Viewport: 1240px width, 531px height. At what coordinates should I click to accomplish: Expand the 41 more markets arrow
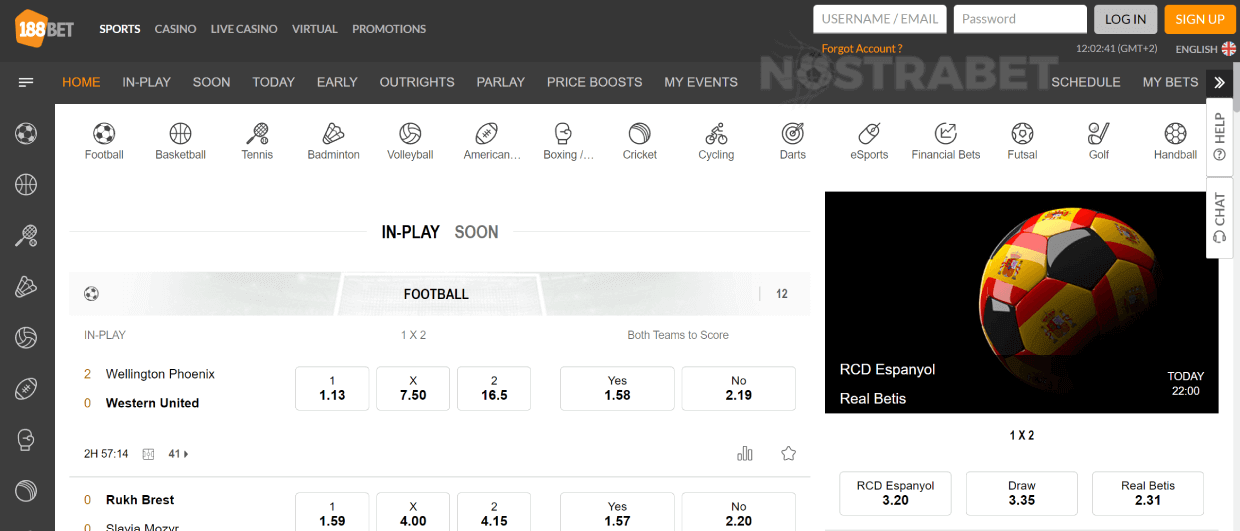pyautogui.click(x=179, y=454)
